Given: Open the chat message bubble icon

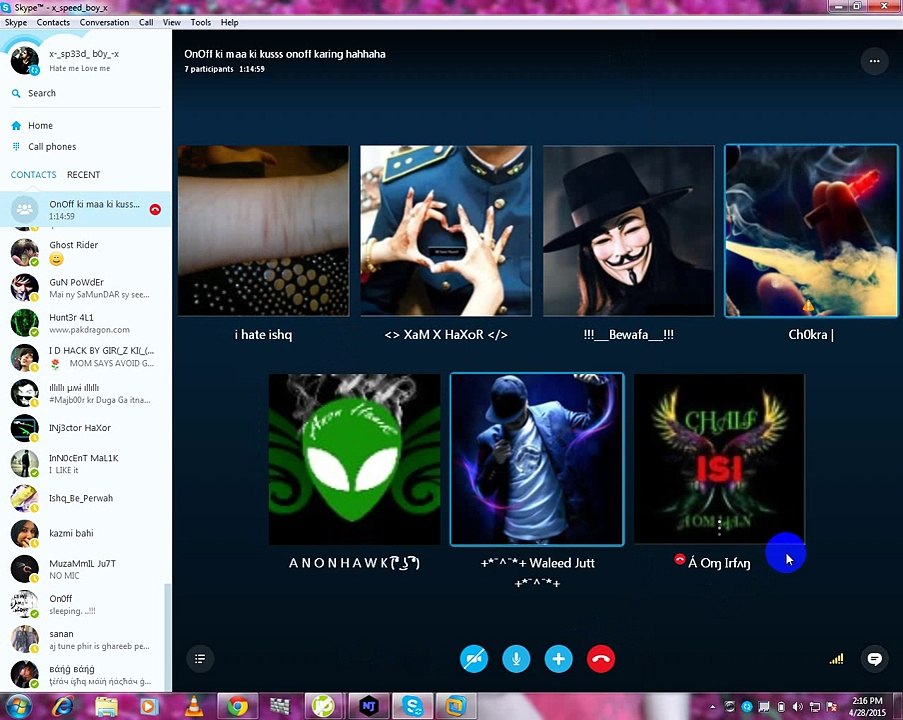Looking at the screenshot, I should [874, 659].
